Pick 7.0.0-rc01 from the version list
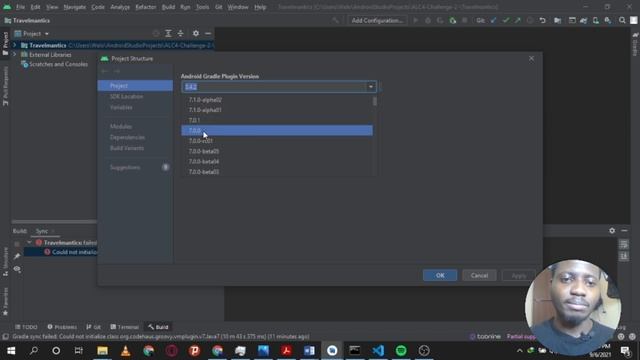640x360 pixels. pyautogui.click(x=277, y=141)
